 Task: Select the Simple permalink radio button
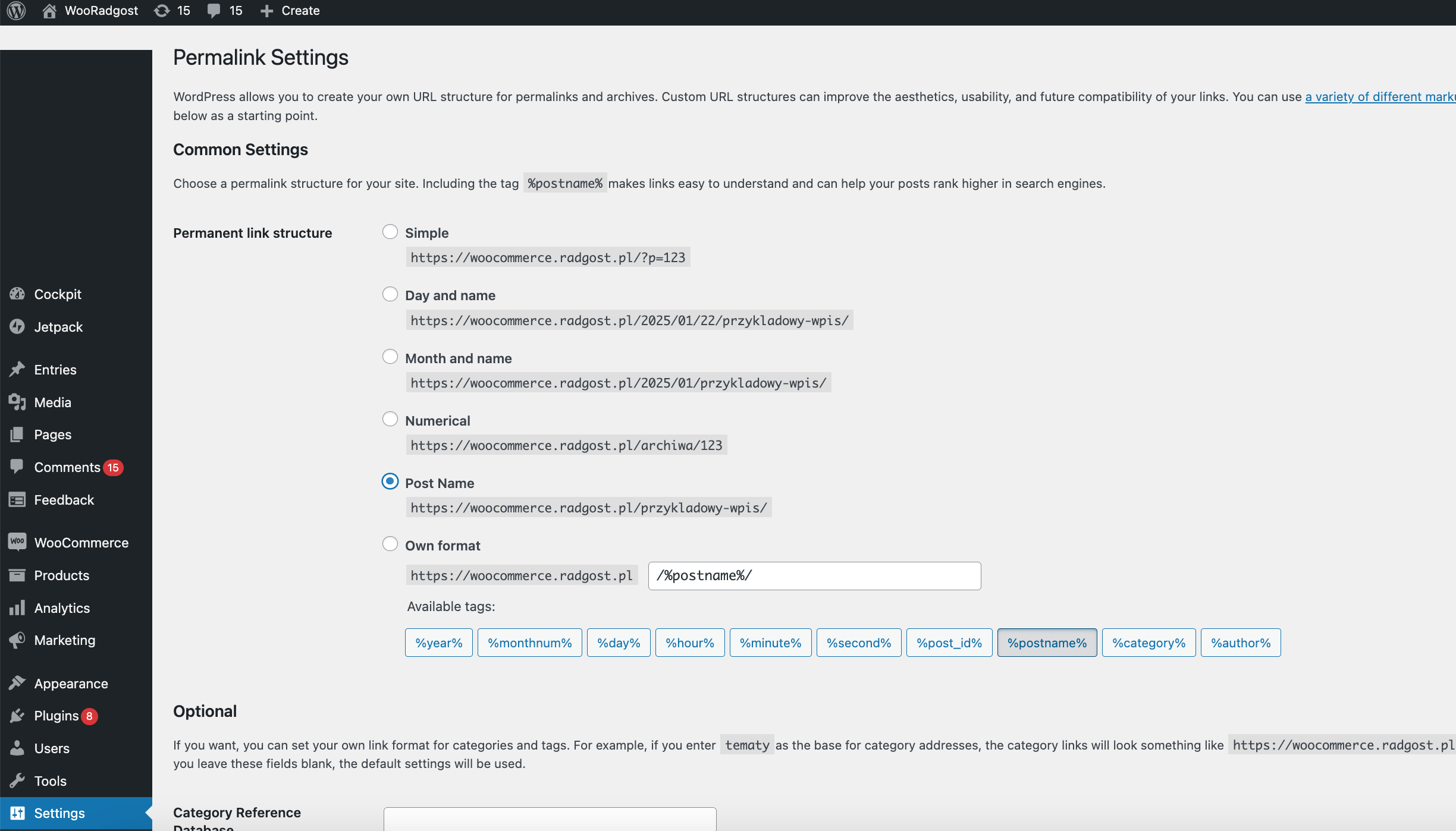tap(390, 232)
